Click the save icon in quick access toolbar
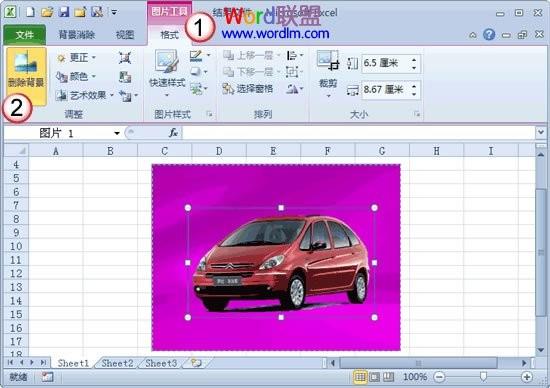 click(64, 12)
